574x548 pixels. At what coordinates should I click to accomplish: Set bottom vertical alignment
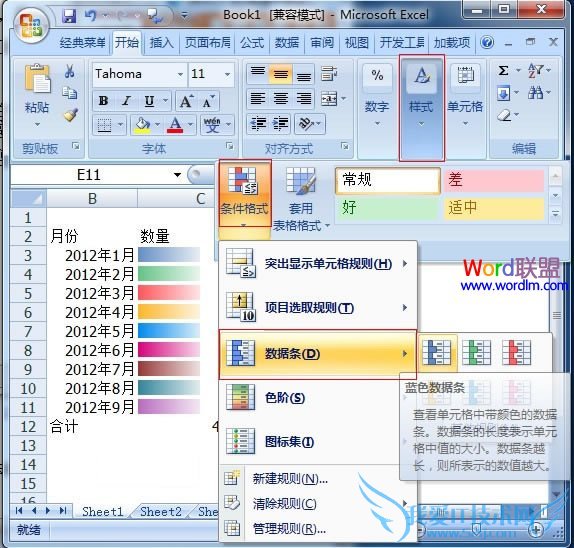(x=303, y=74)
